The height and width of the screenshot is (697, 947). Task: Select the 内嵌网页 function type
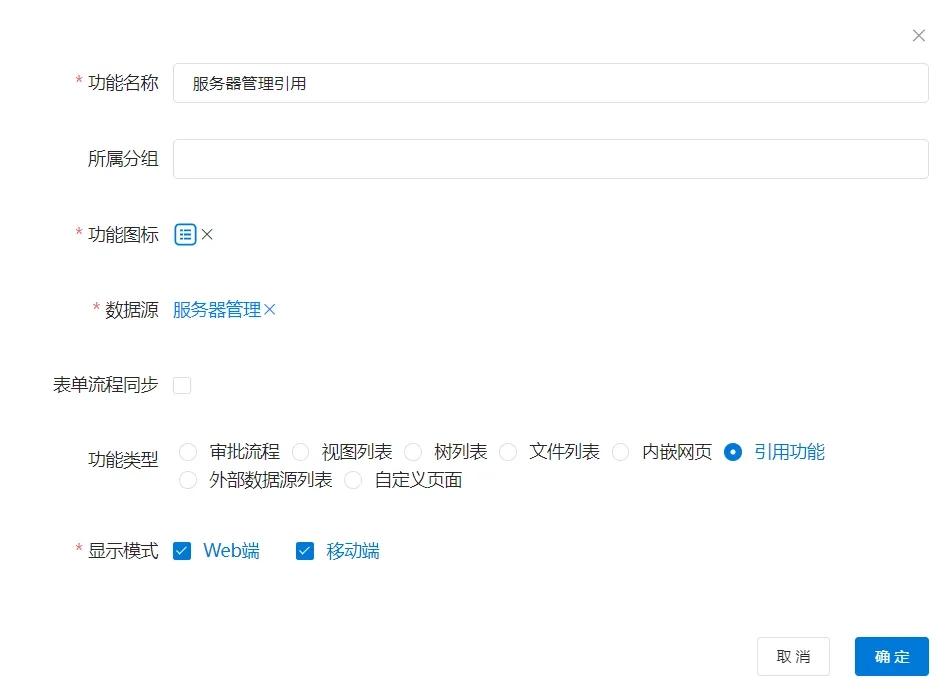pos(621,452)
